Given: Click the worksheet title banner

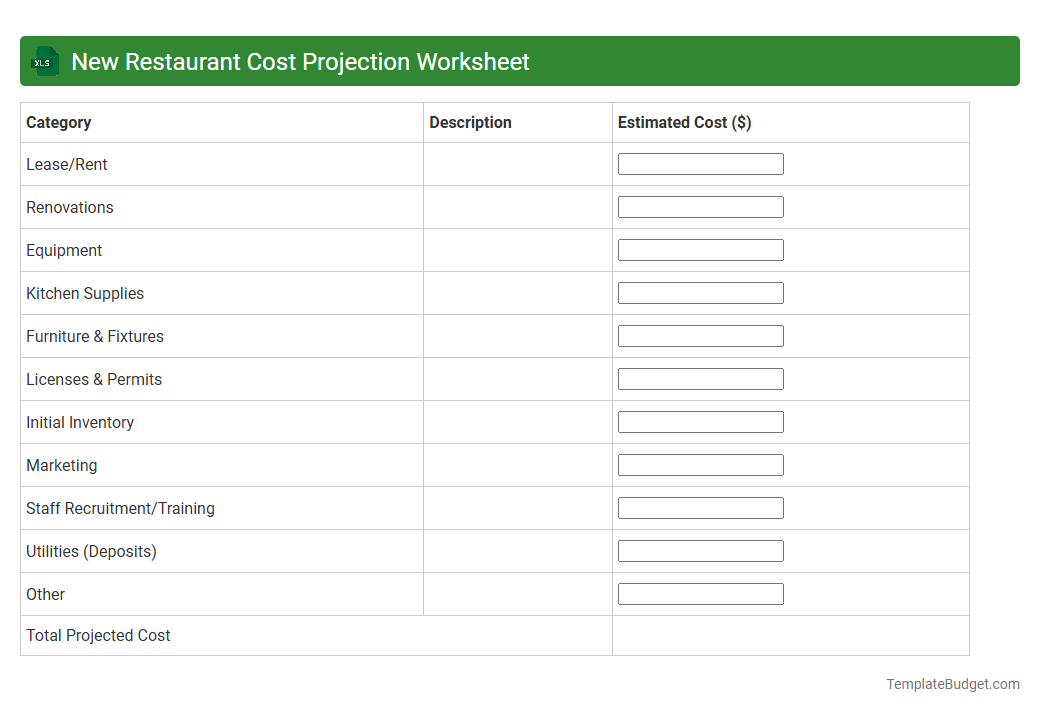Looking at the screenshot, I should [x=300, y=61].
